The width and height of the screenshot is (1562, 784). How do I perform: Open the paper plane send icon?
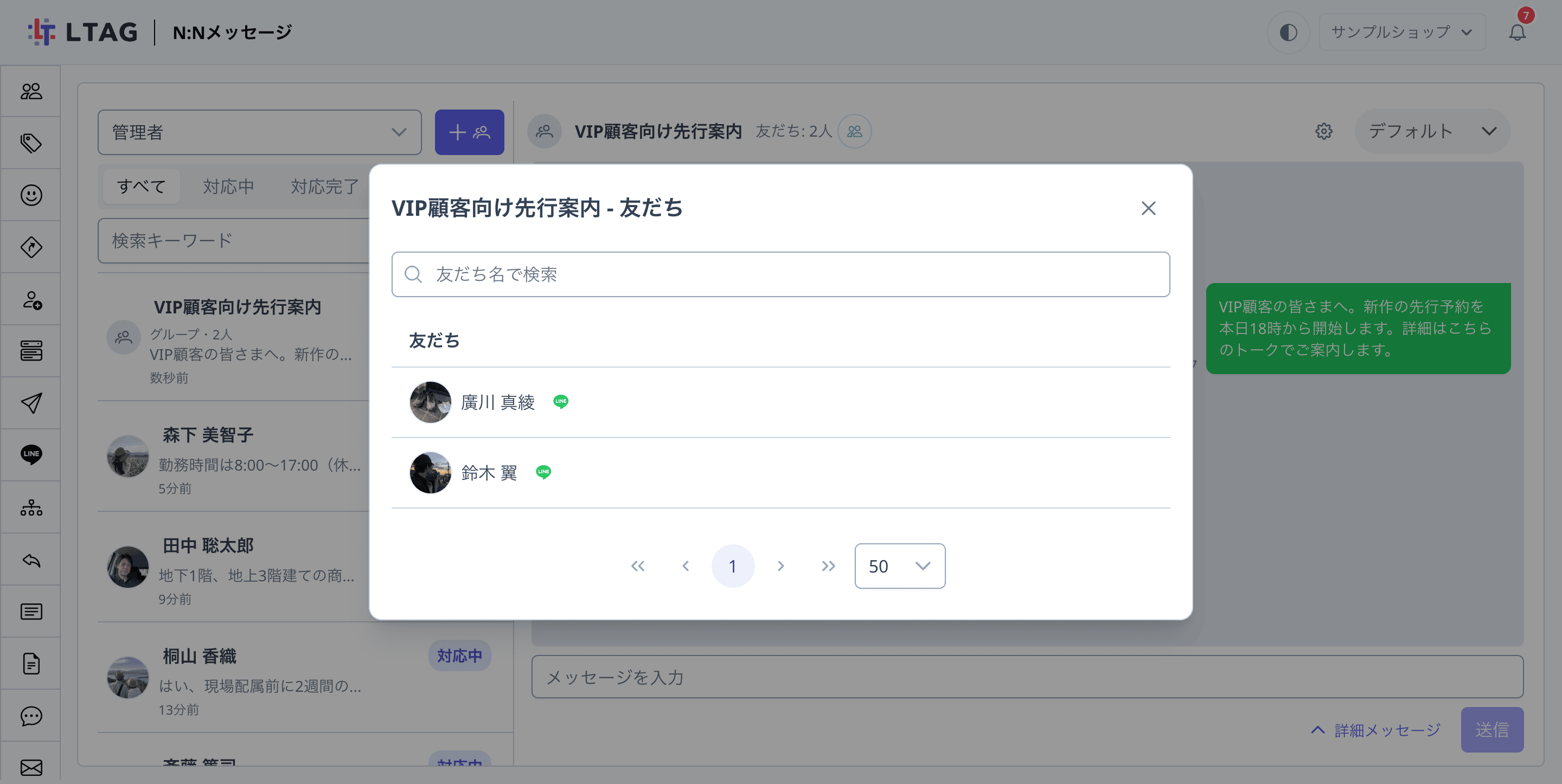(31, 403)
